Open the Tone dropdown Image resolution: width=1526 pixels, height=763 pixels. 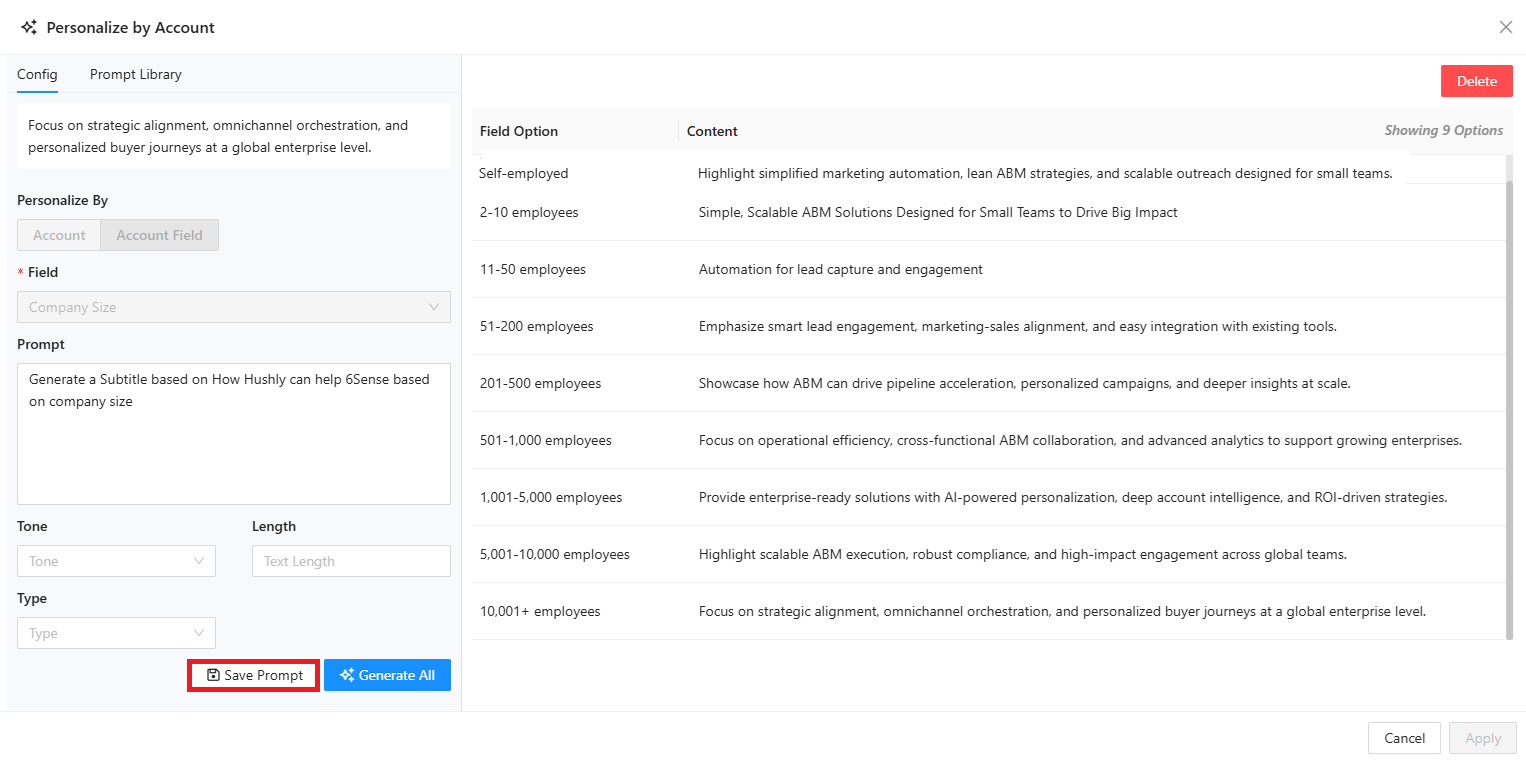[116, 561]
